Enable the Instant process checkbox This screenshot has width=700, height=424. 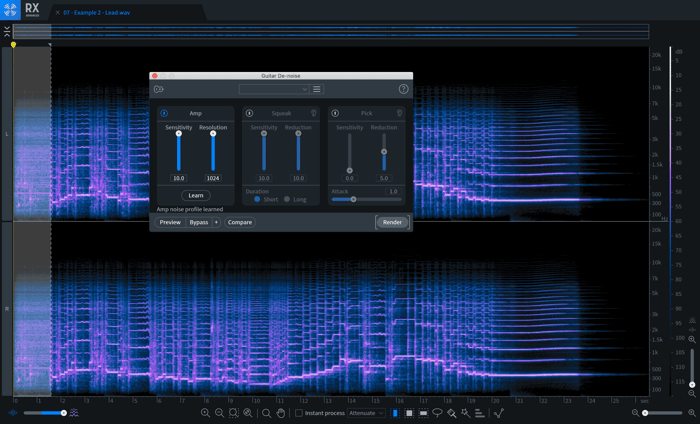click(299, 413)
